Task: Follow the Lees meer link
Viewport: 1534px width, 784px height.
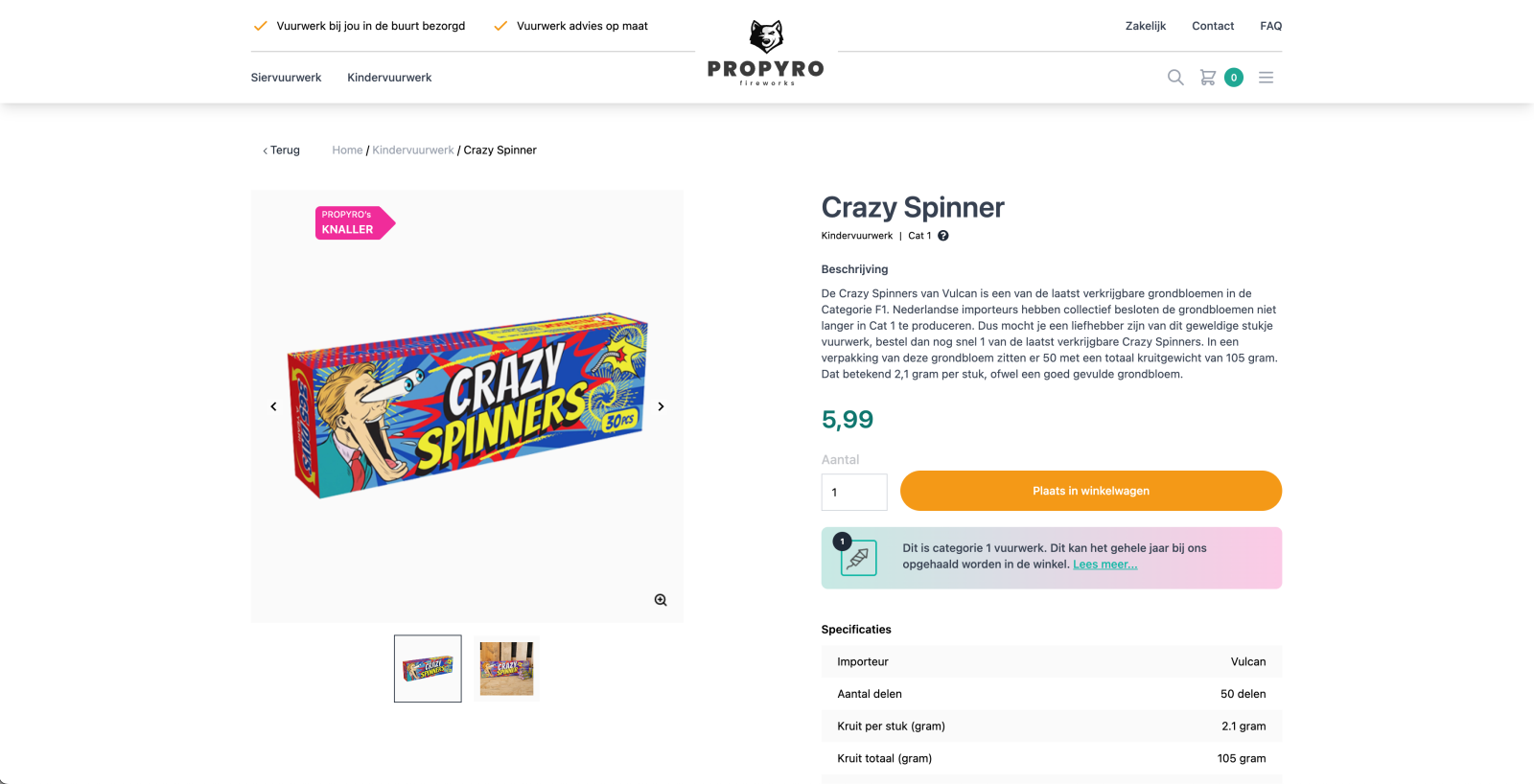Action: coord(1104,565)
